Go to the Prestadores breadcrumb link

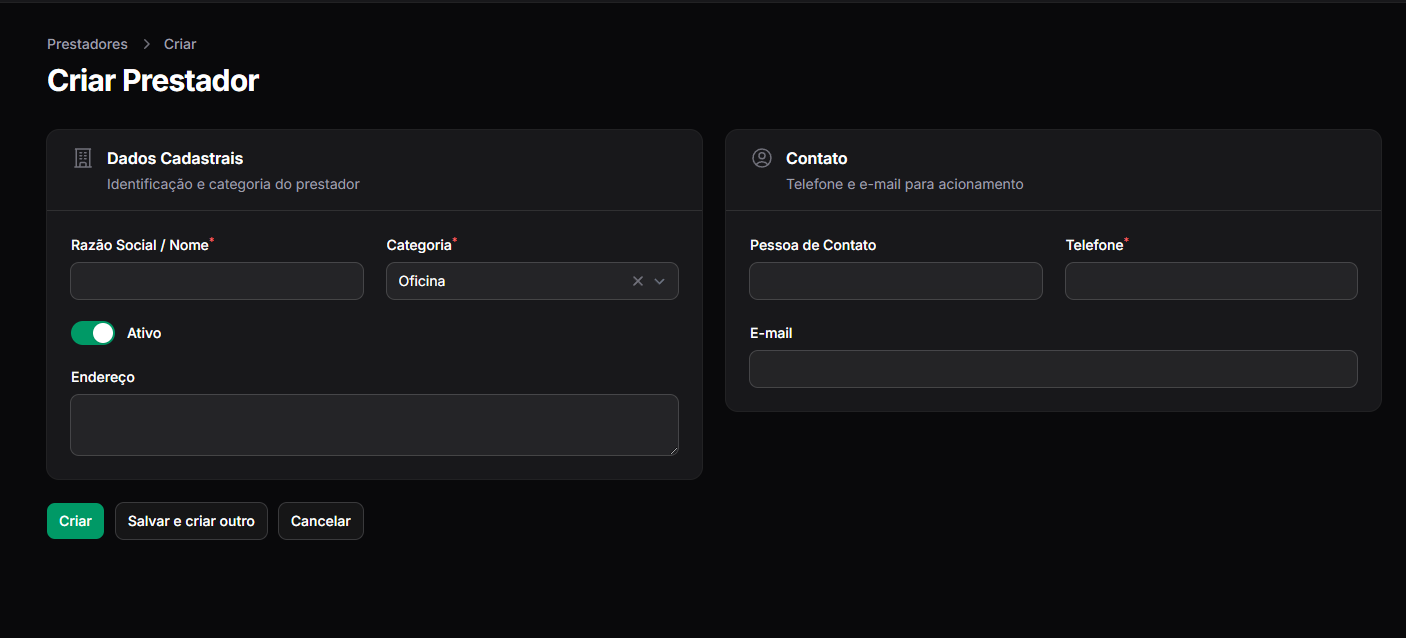pyautogui.click(x=87, y=44)
